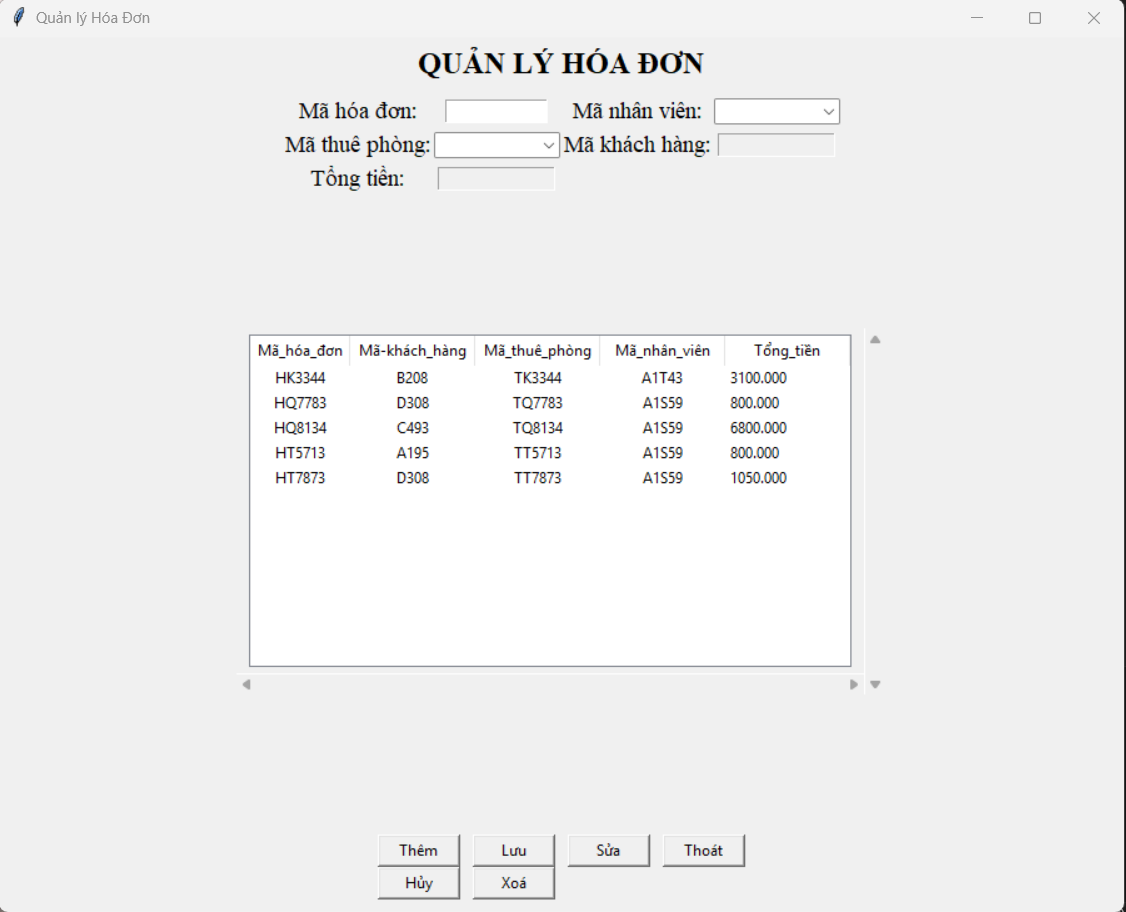This screenshot has height=912, width=1126.
Task: Click the scroll up arrow beside table
Action: point(875,340)
